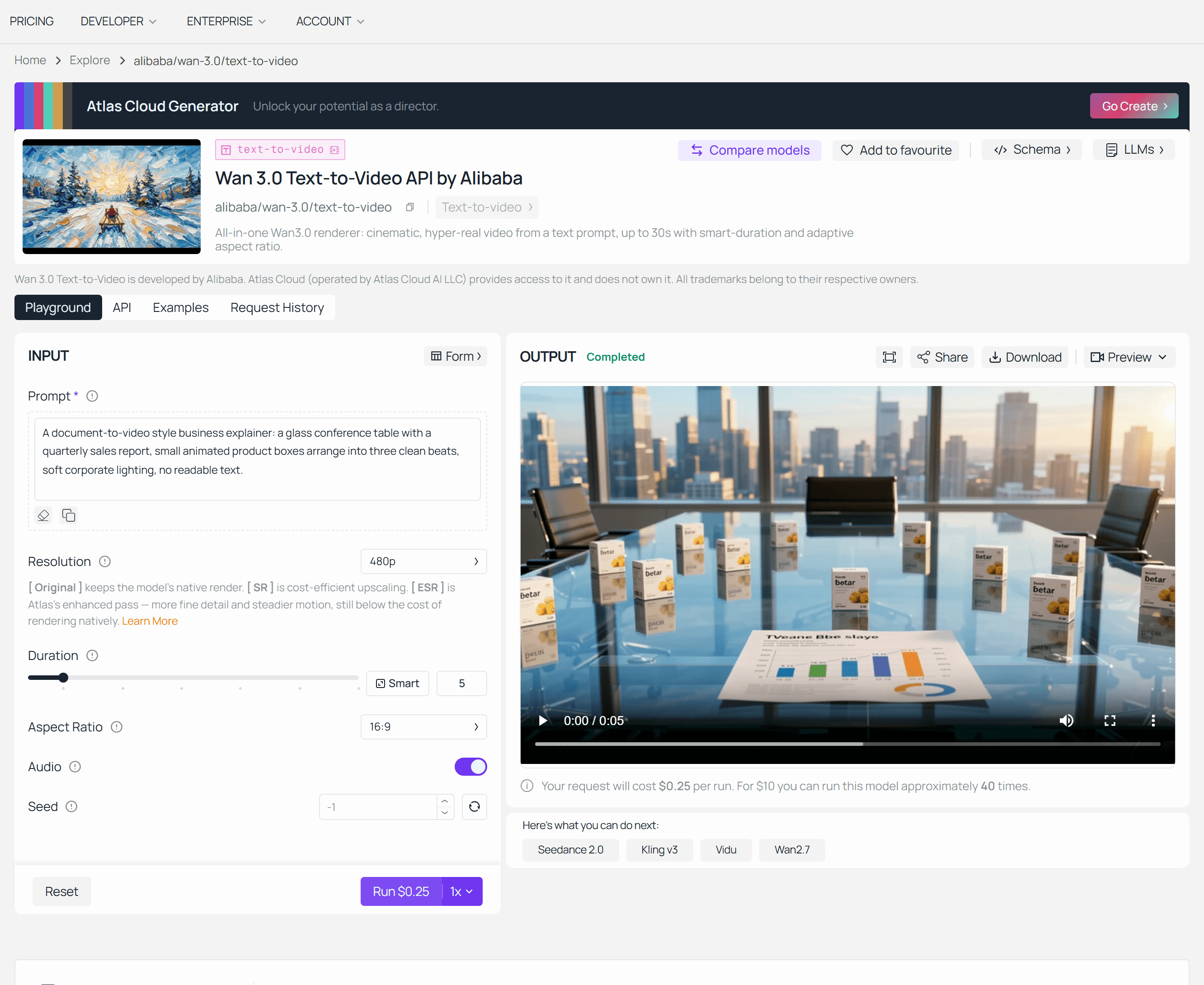Image resolution: width=1204 pixels, height=985 pixels.
Task: Open the Seed info icon
Action: pyautogui.click(x=71, y=807)
